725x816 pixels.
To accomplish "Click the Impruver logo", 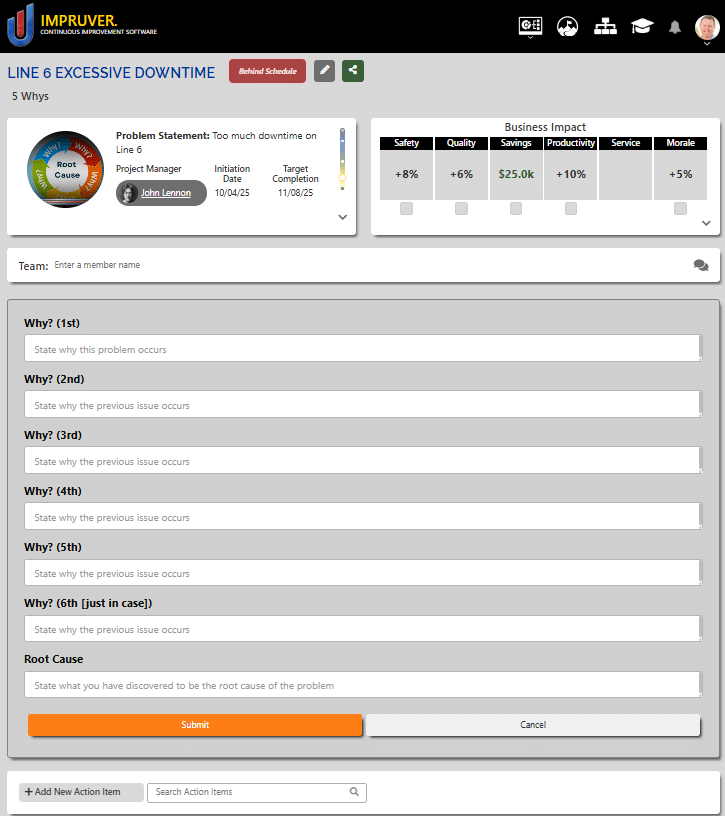I will (82, 25).
